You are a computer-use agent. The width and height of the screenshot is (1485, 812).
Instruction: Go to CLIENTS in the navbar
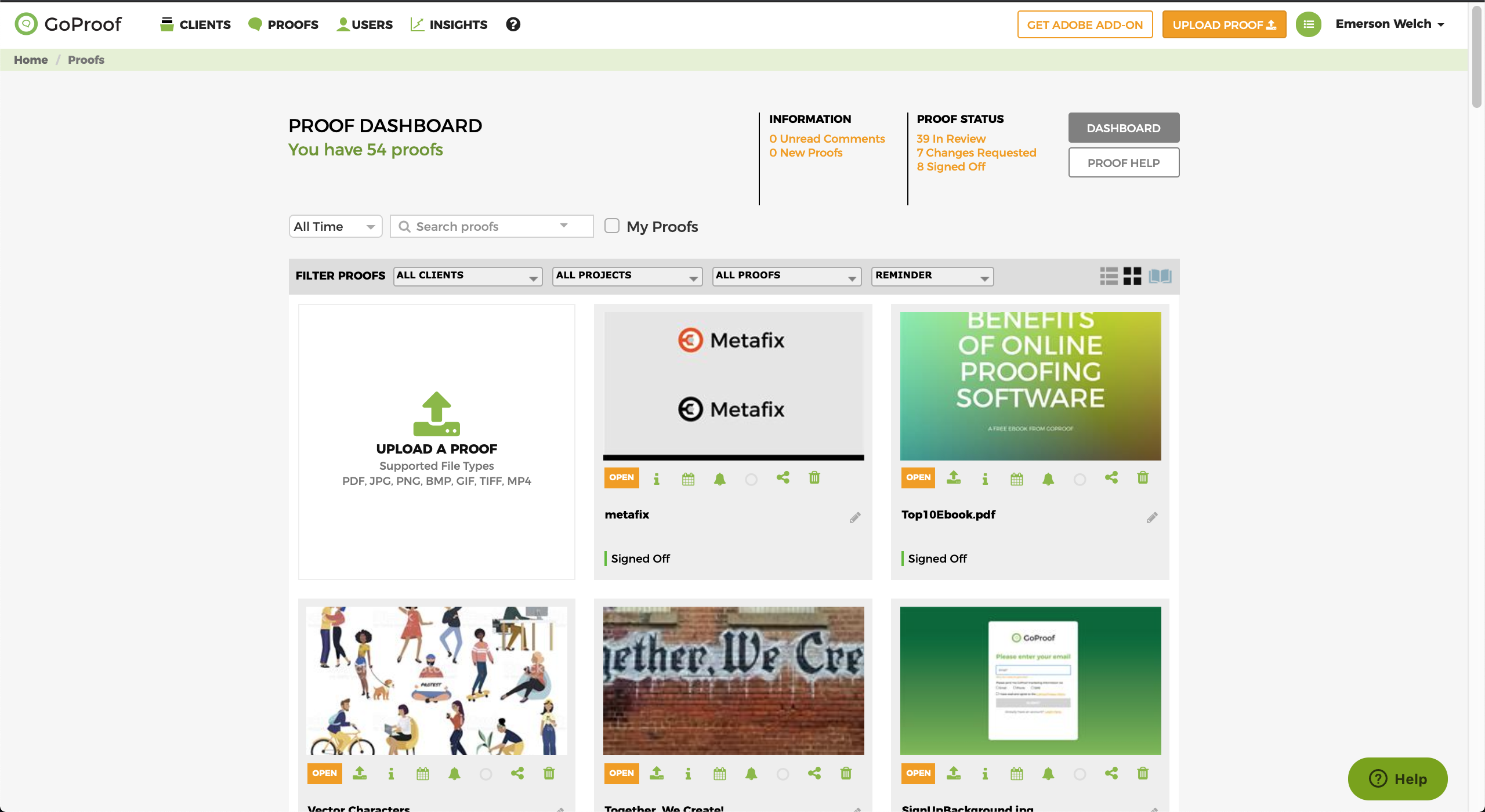pos(195,24)
